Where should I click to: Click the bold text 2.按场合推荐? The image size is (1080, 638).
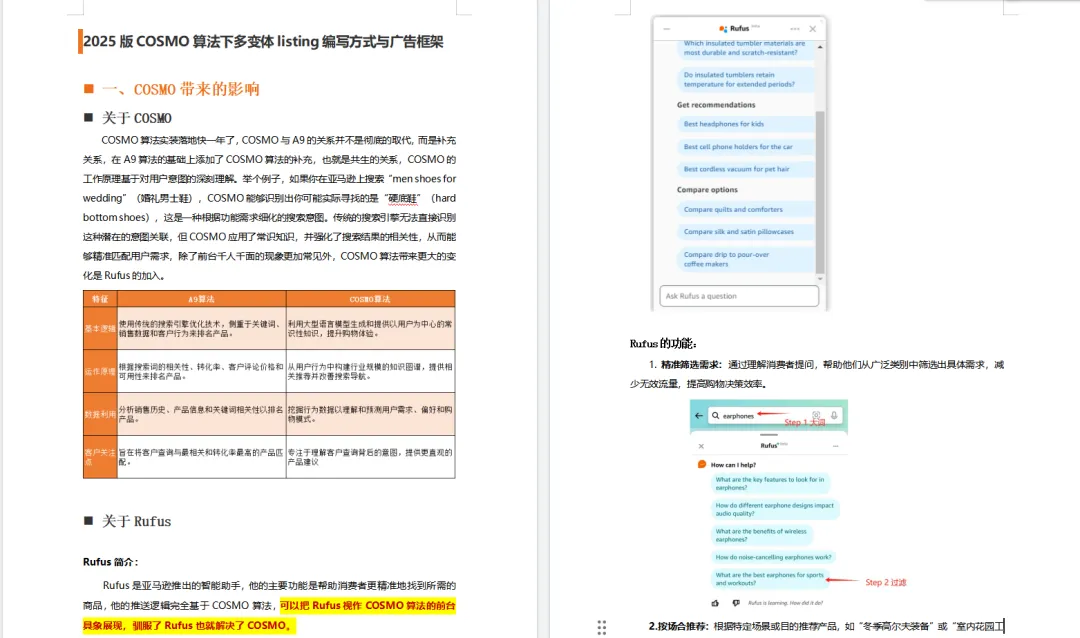pyautogui.click(x=681, y=626)
